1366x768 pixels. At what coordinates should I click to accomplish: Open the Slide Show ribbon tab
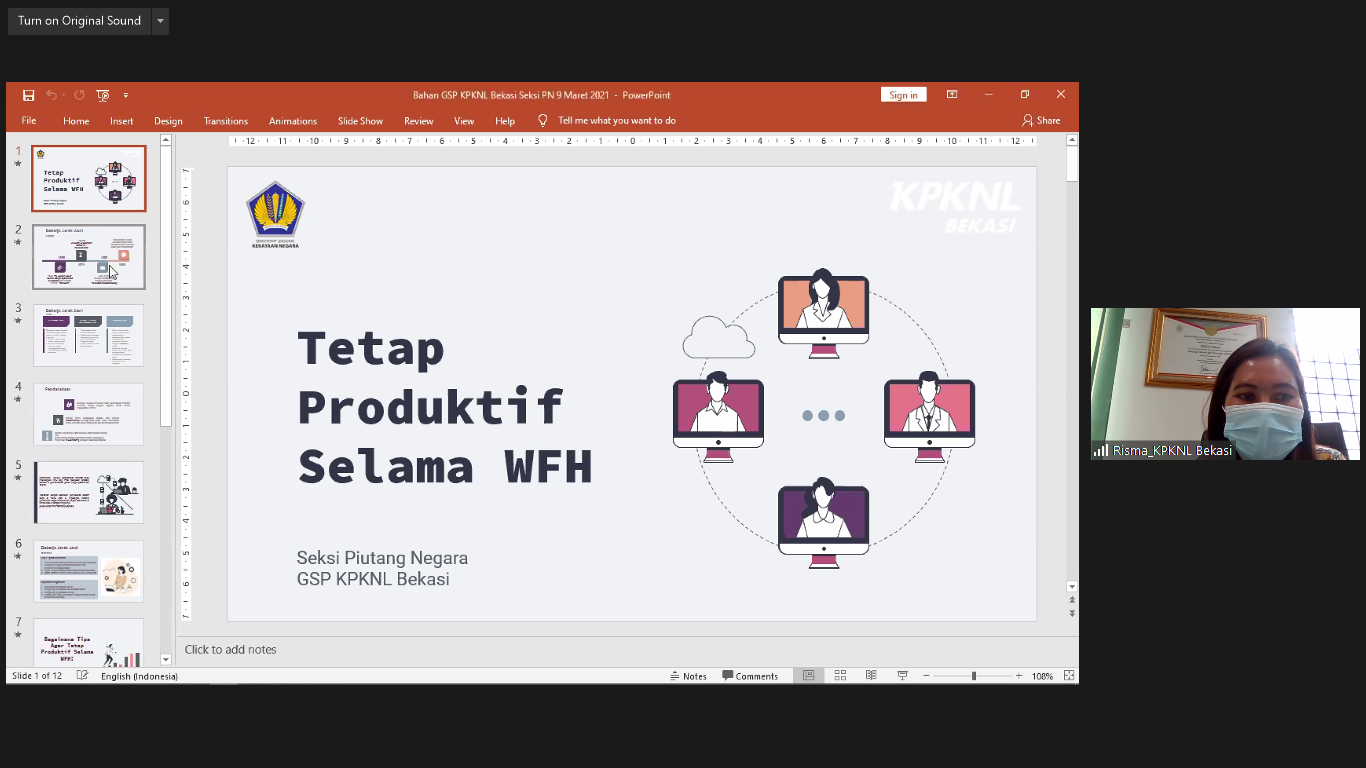click(360, 121)
